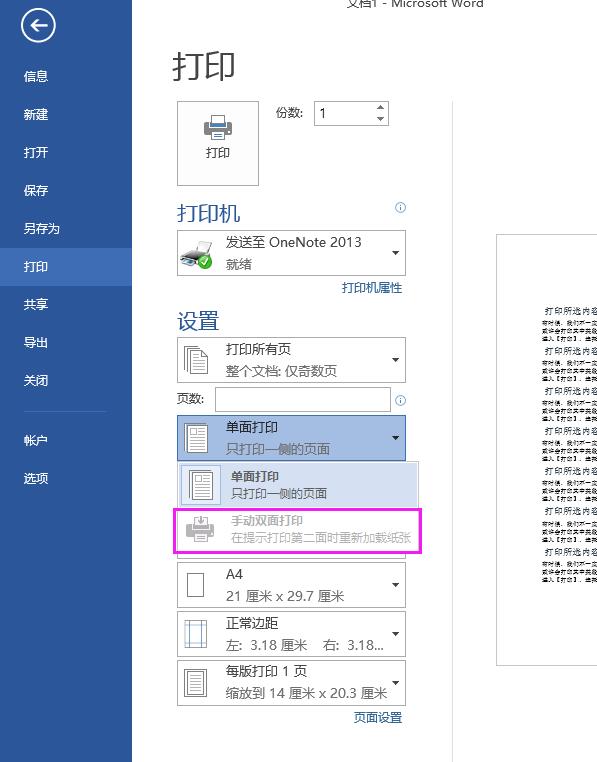Click the printer info icon beside 打印机

[x=400, y=208]
